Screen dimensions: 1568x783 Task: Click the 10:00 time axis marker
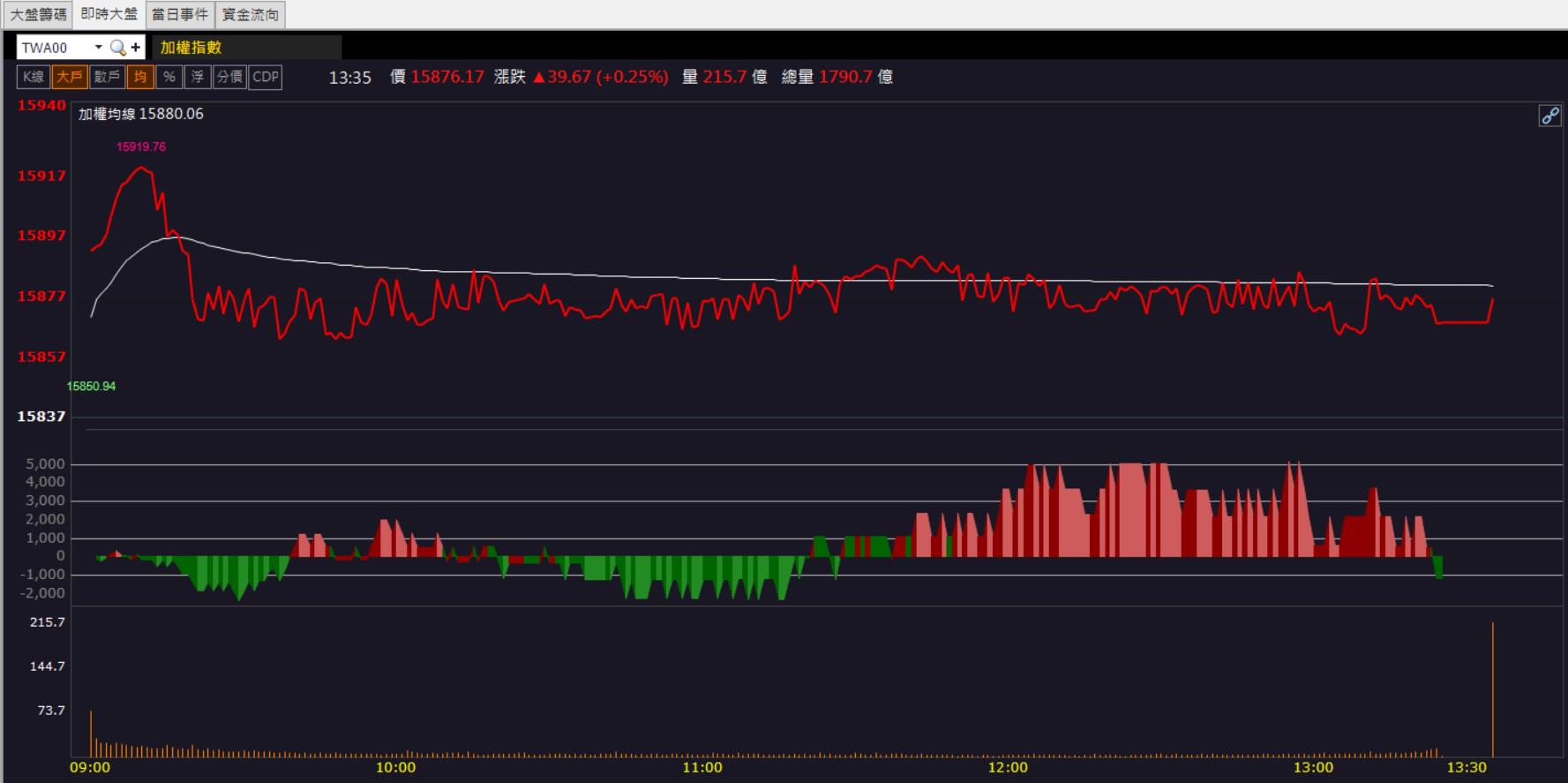click(x=395, y=767)
